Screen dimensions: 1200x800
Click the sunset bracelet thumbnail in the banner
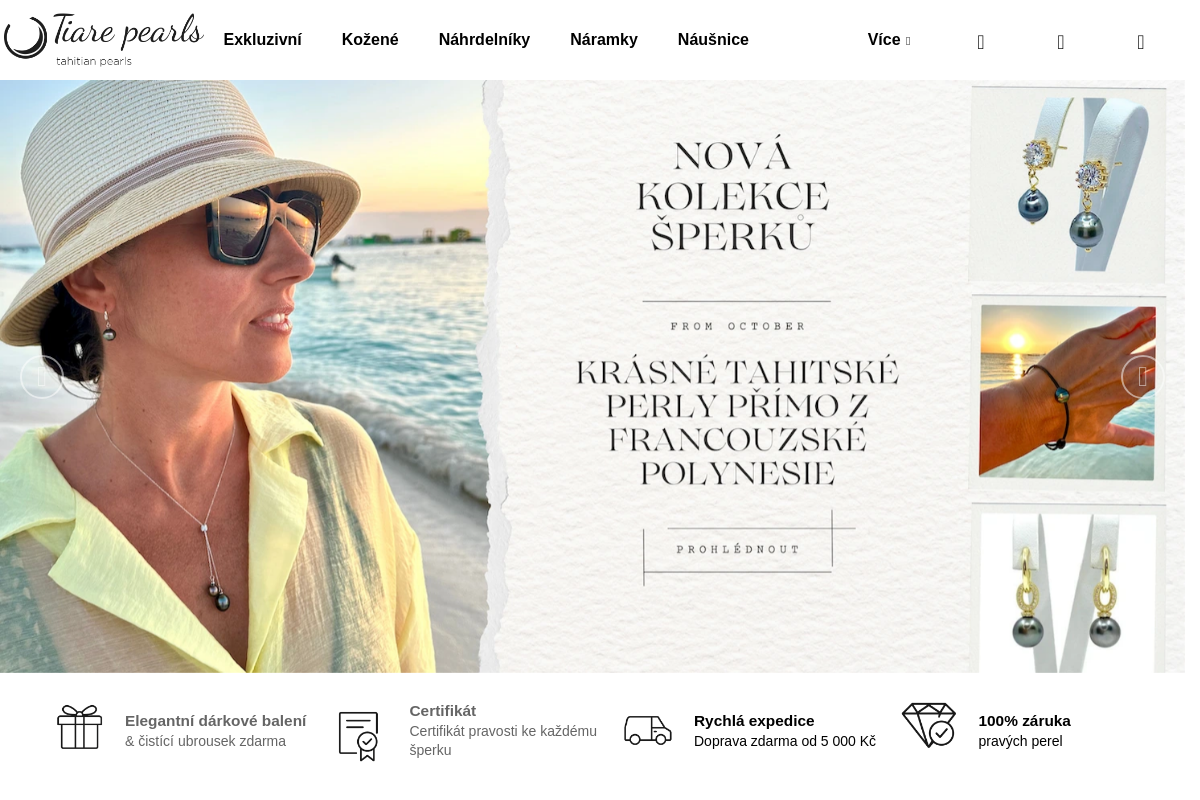(1067, 393)
